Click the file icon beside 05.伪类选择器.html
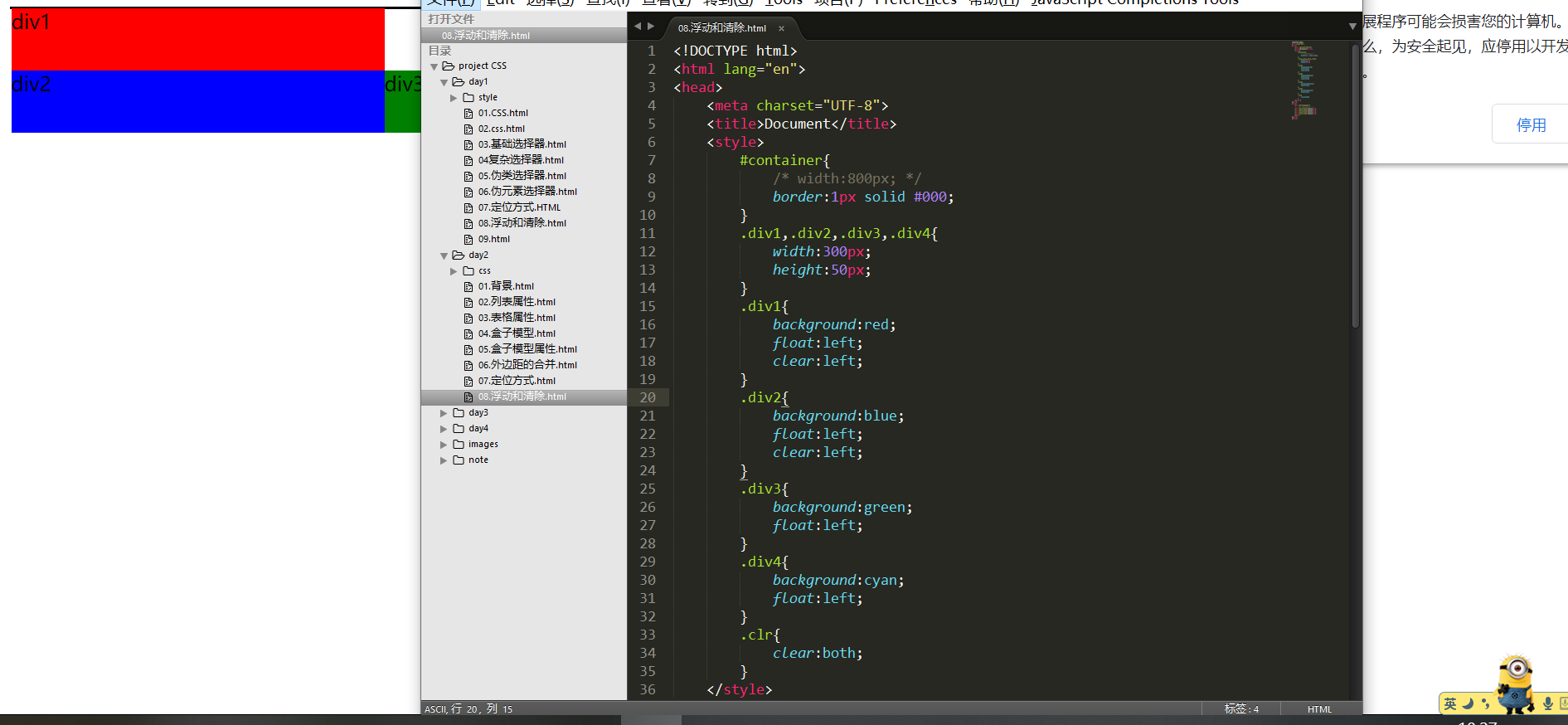1568x725 pixels. point(468,177)
